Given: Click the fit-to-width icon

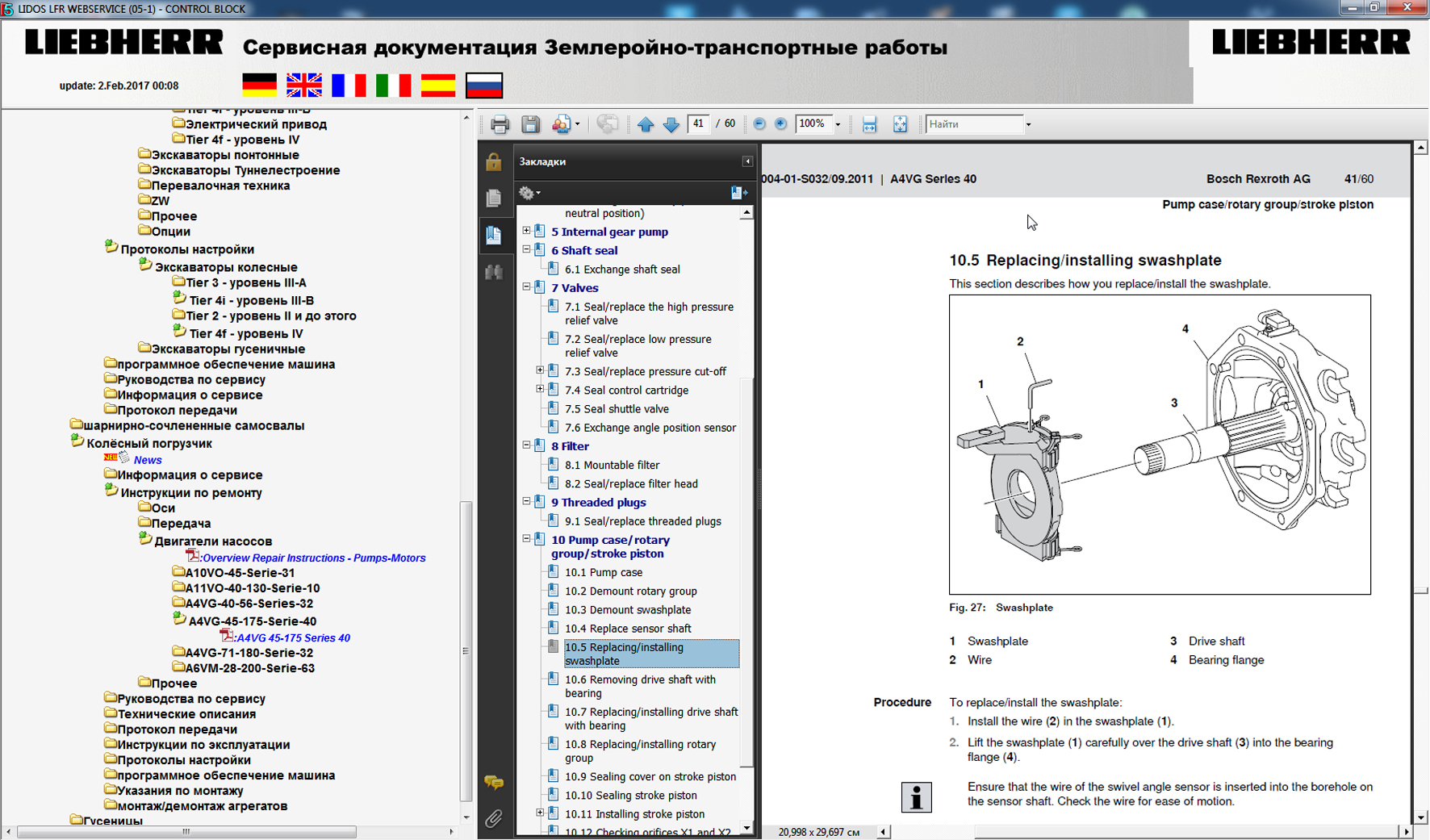Looking at the screenshot, I should point(869,124).
